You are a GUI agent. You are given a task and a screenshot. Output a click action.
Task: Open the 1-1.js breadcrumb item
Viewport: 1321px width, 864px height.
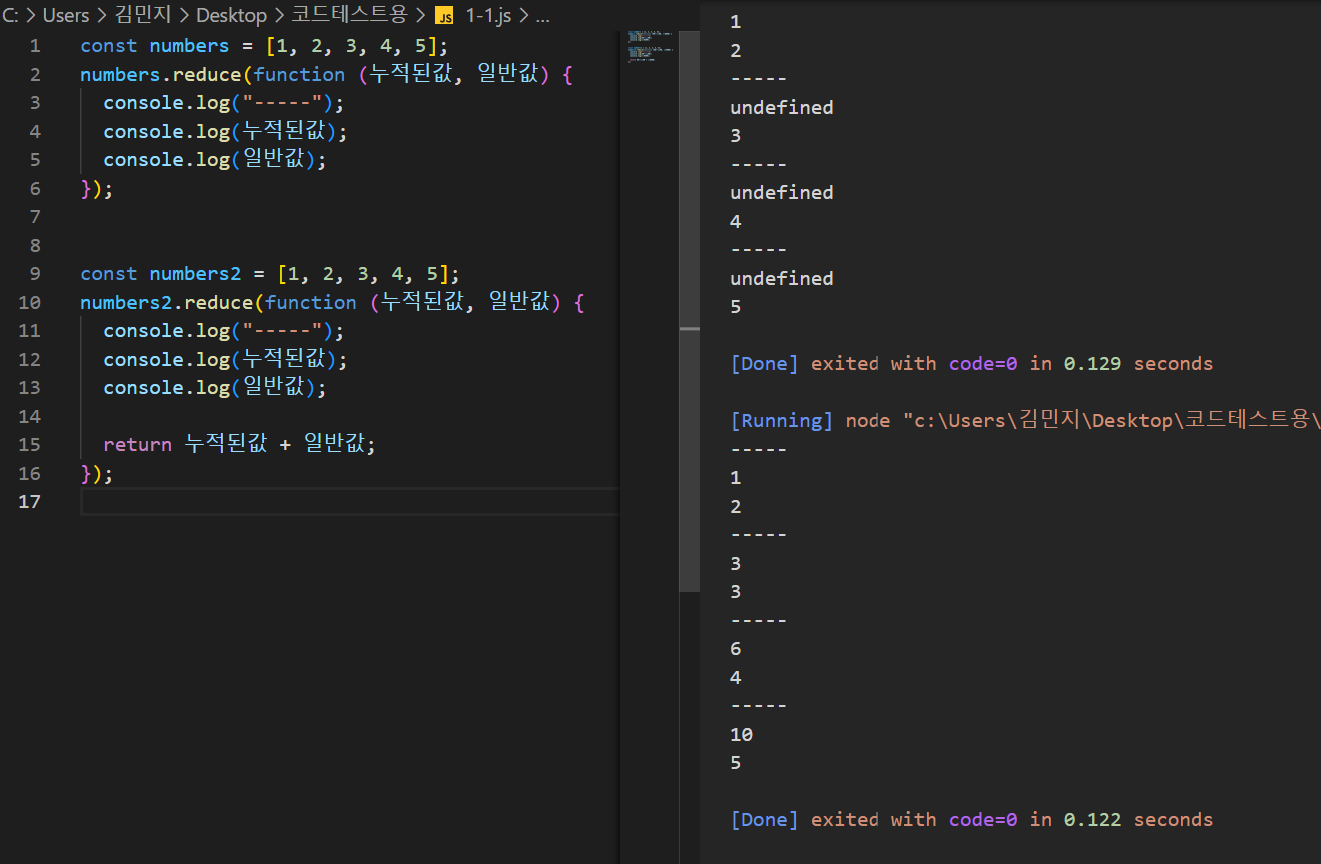(x=489, y=16)
